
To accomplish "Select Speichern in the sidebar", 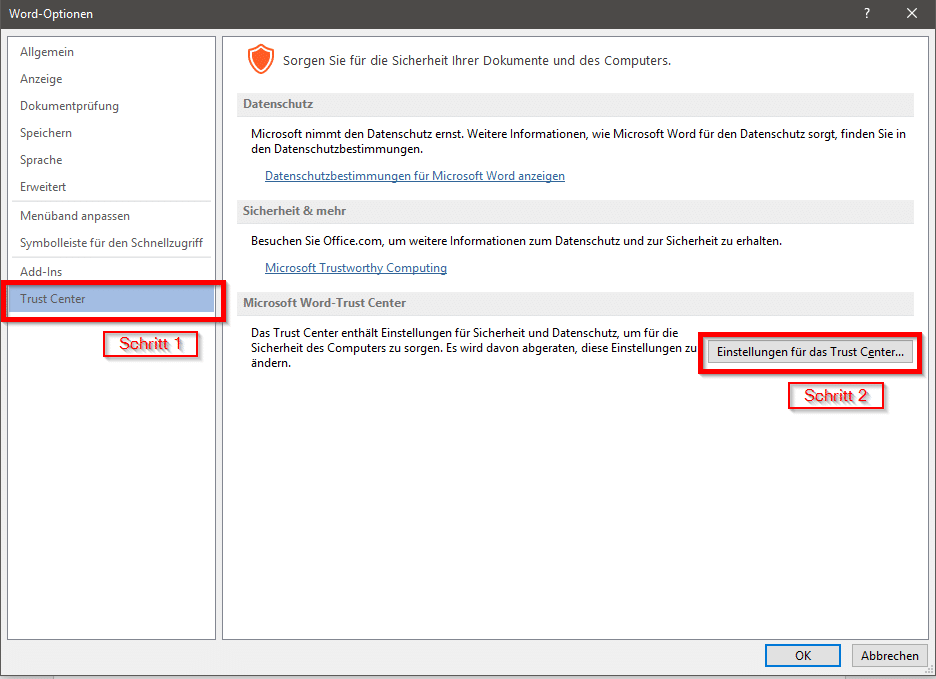I will click(46, 133).
